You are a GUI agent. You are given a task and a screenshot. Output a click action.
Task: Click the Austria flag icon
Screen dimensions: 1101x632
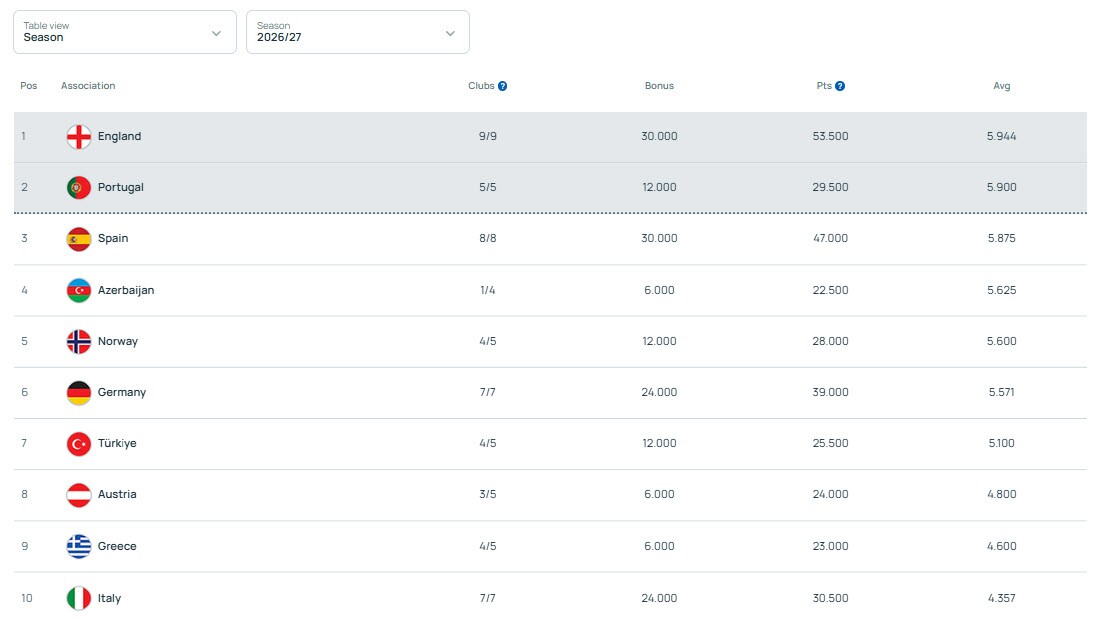coord(79,495)
